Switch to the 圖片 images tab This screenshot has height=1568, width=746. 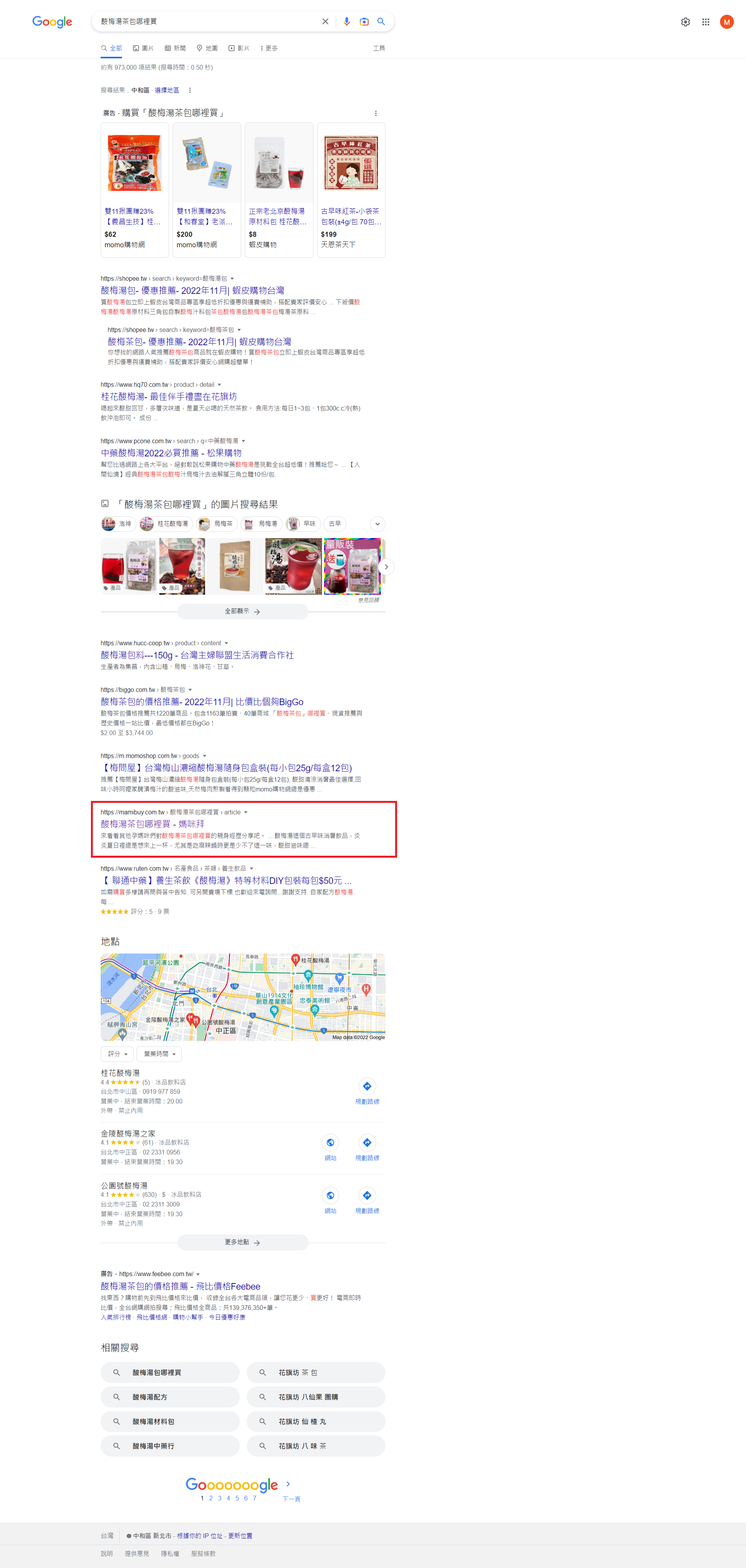(144, 48)
